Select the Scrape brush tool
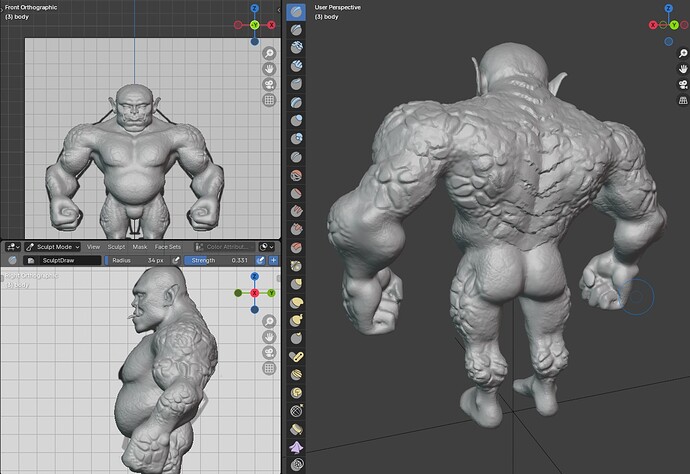The image size is (690, 474). pyautogui.click(x=296, y=229)
